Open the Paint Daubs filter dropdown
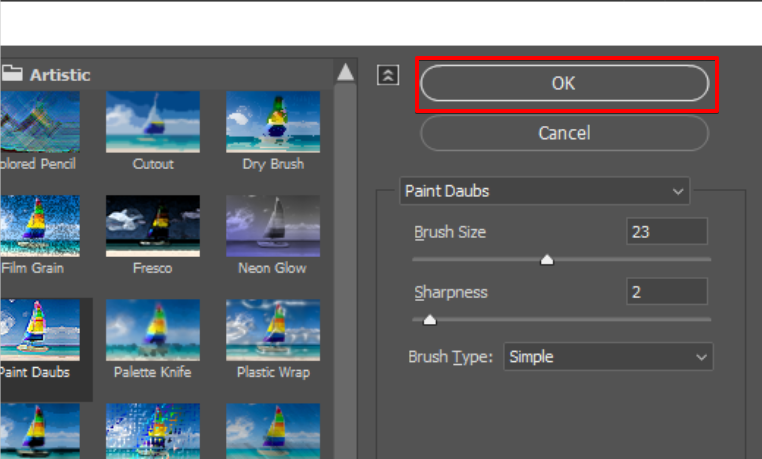This screenshot has height=459, width=762. tap(544, 191)
